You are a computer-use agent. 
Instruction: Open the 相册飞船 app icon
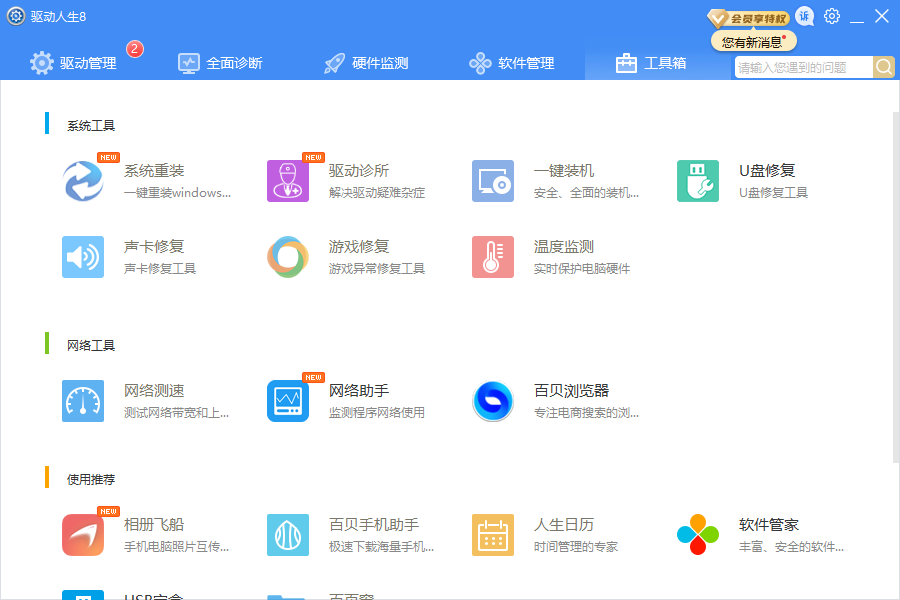click(83, 535)
